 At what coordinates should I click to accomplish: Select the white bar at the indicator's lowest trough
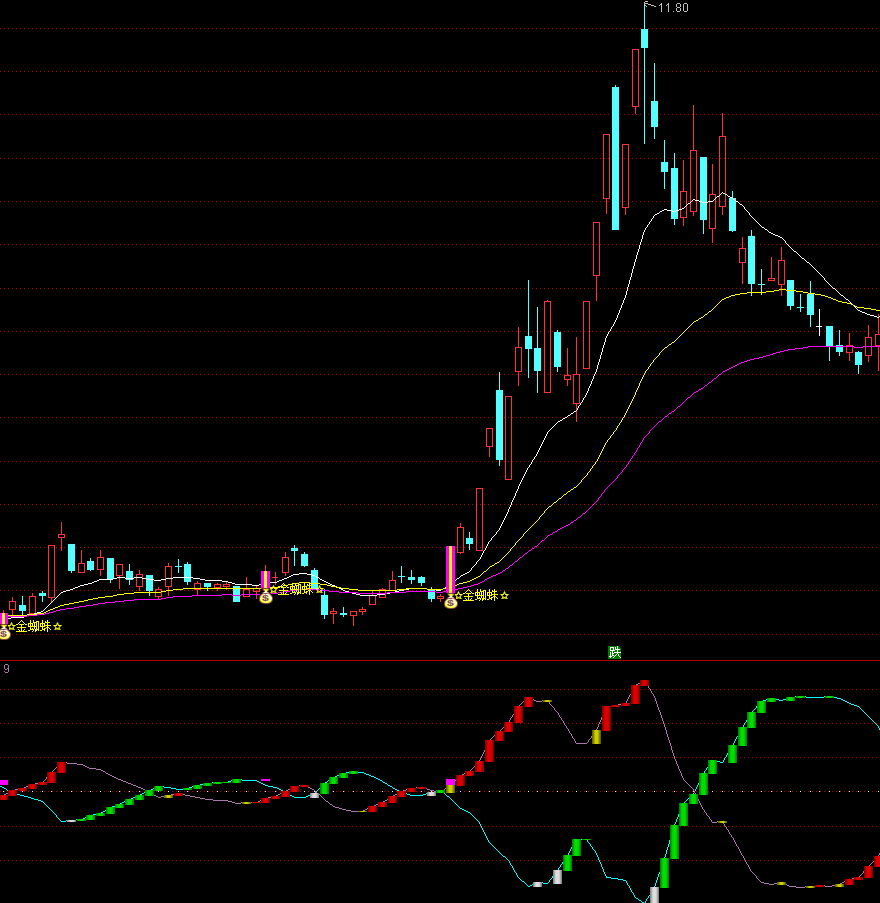(x=655, y=894)
